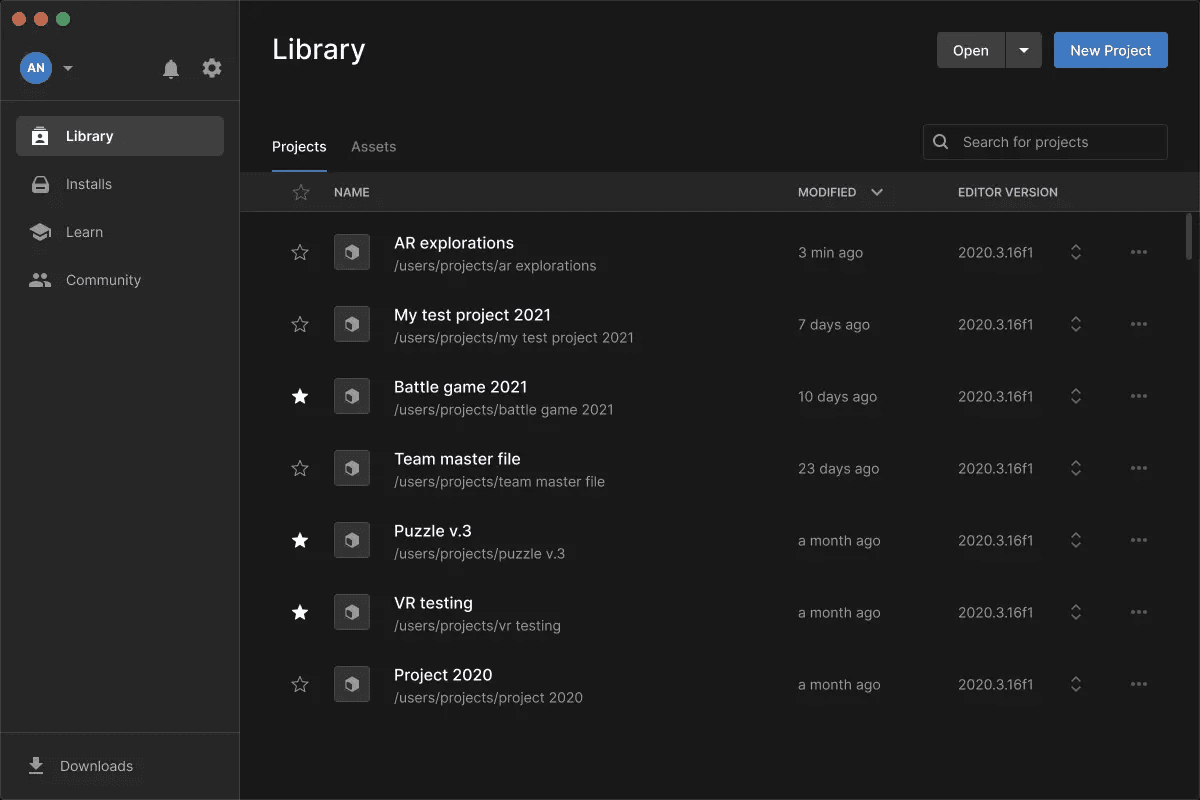1200x800 pixels.
Task: Click the AR explorations project cube icon
Action: 352,252
